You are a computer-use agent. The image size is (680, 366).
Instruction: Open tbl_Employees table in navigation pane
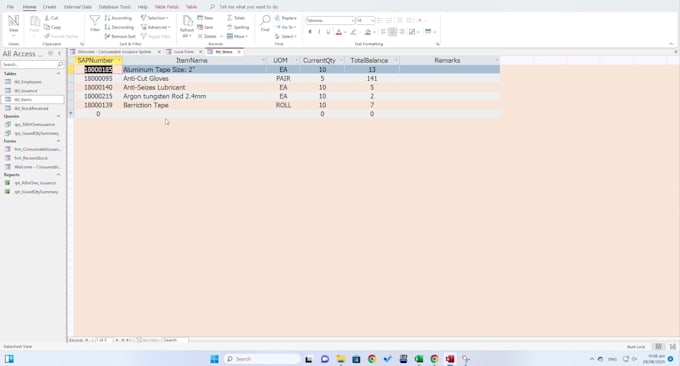click(x=28, y=82)
